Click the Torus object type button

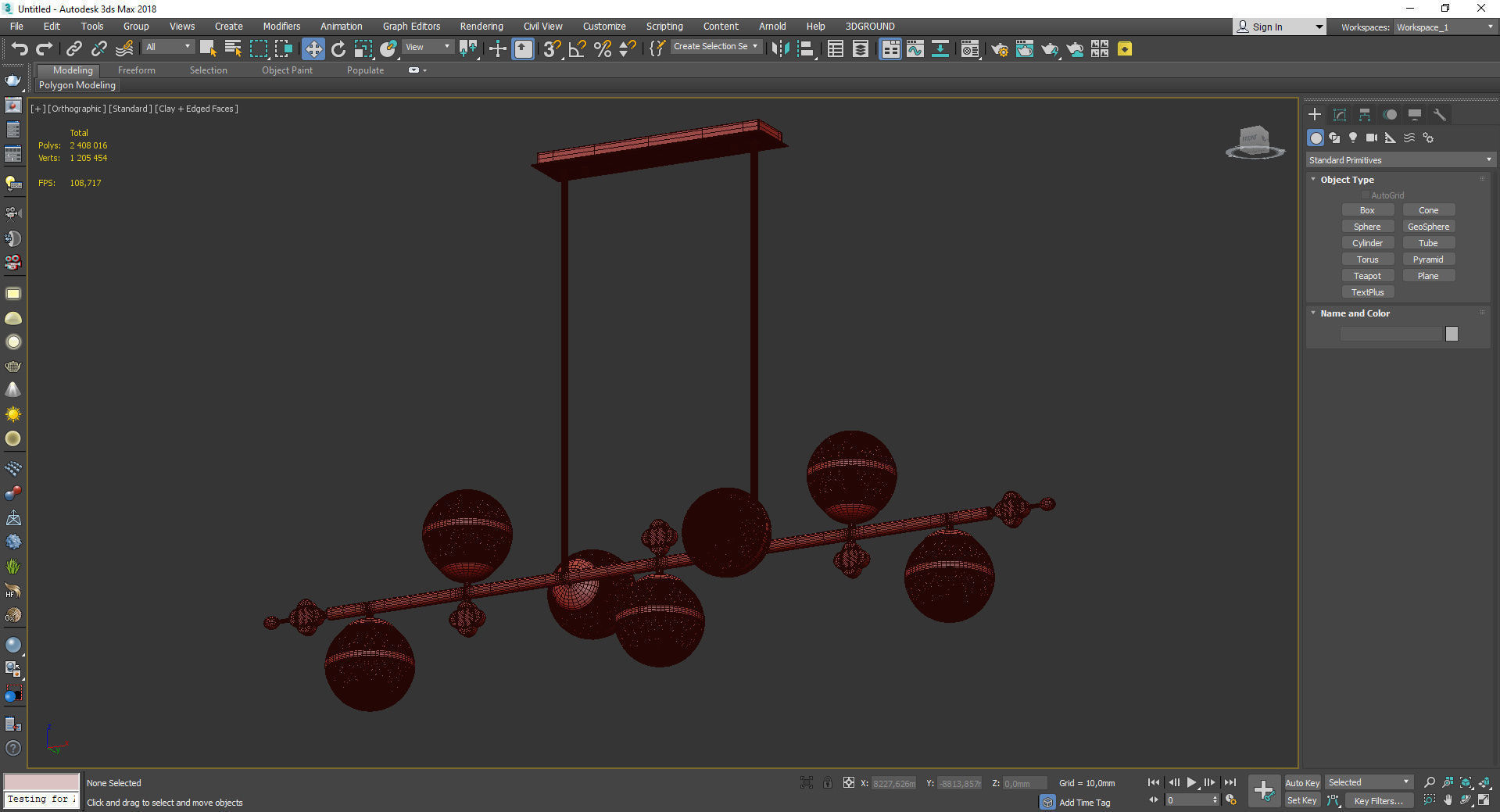(x=1367, y=259)
